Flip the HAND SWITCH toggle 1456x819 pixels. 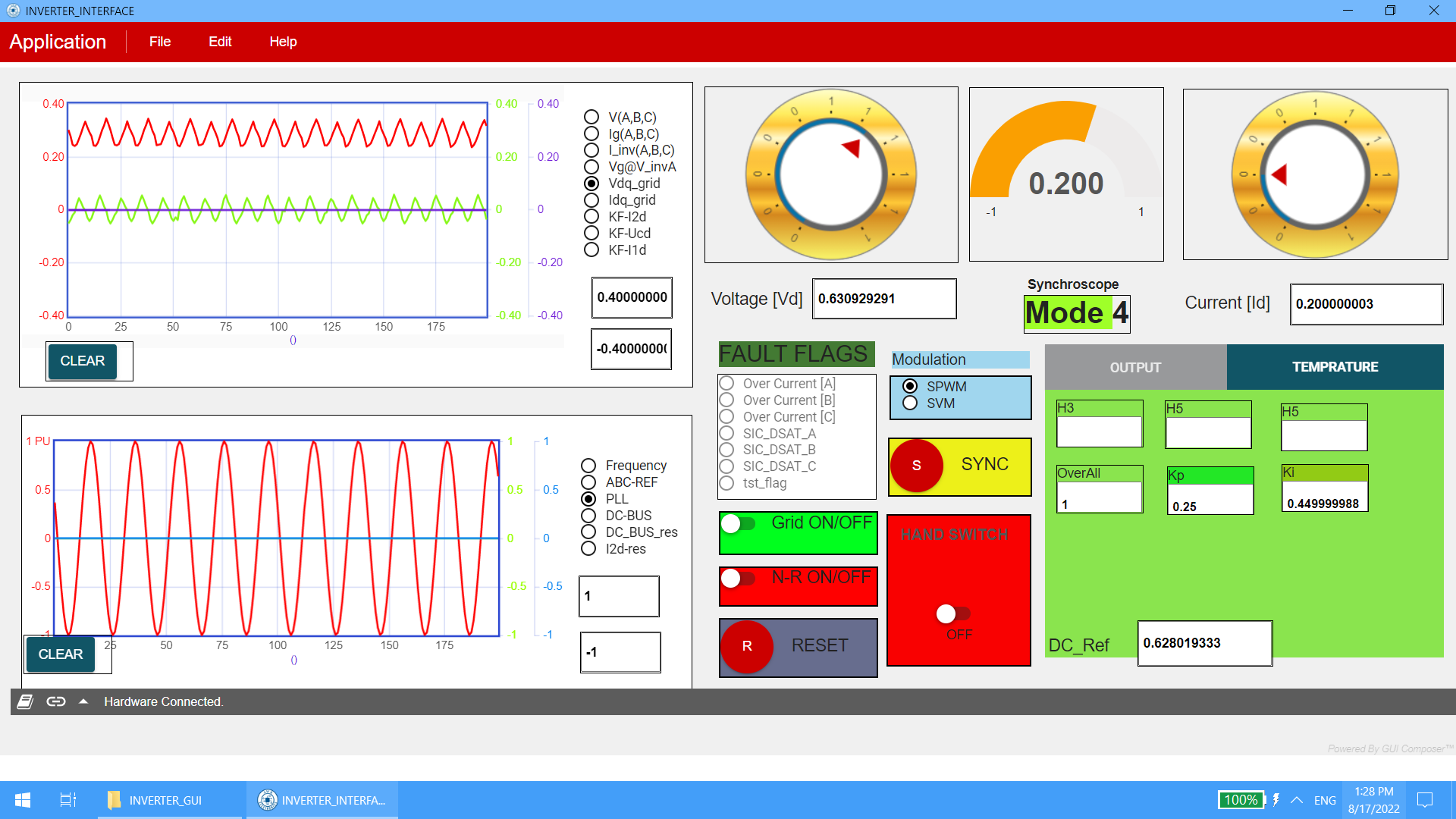(952, 613)
